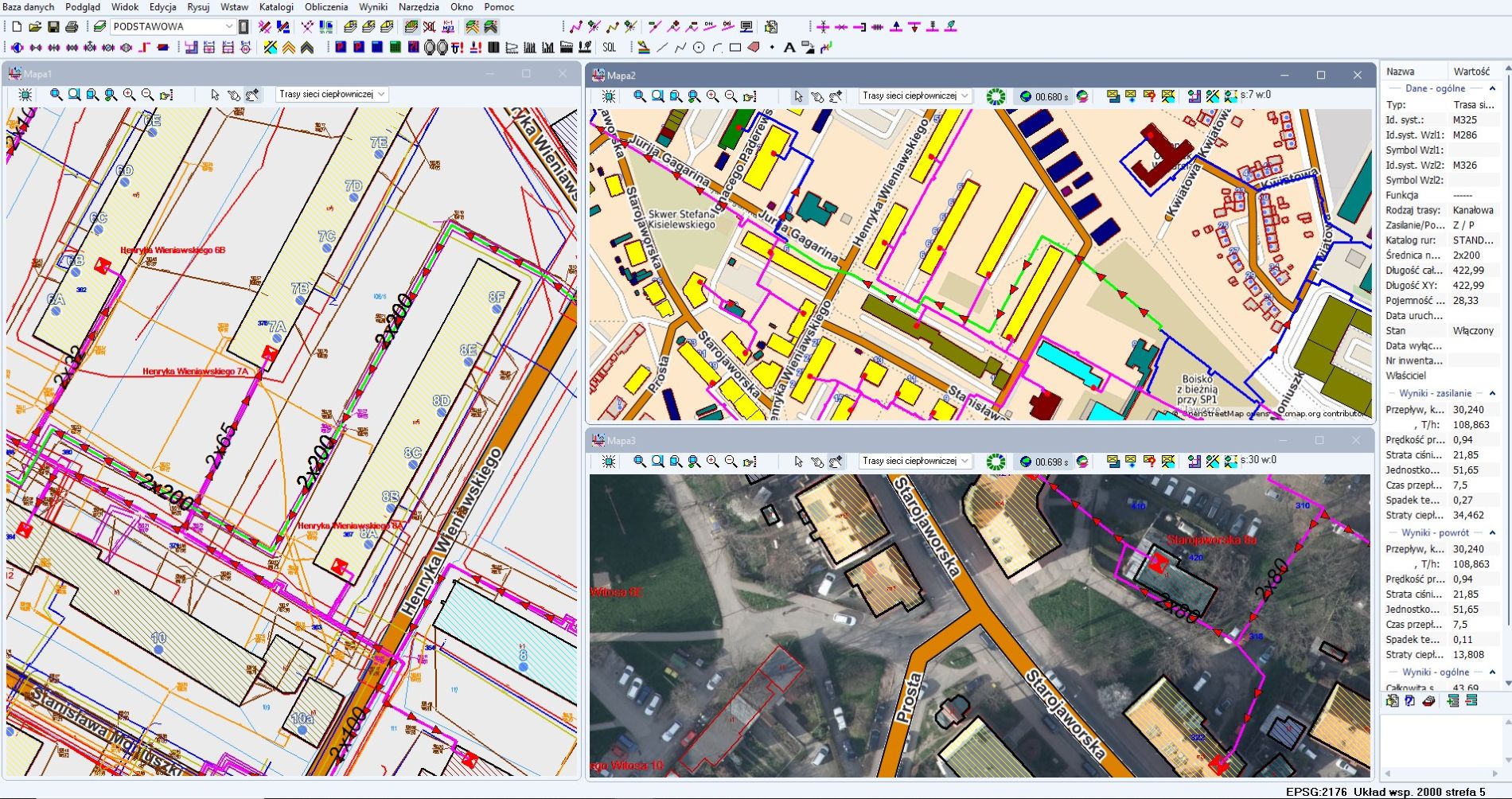Choose the rectangle drawing tool
1512x799 pixels.
click(x=735, y=48)
